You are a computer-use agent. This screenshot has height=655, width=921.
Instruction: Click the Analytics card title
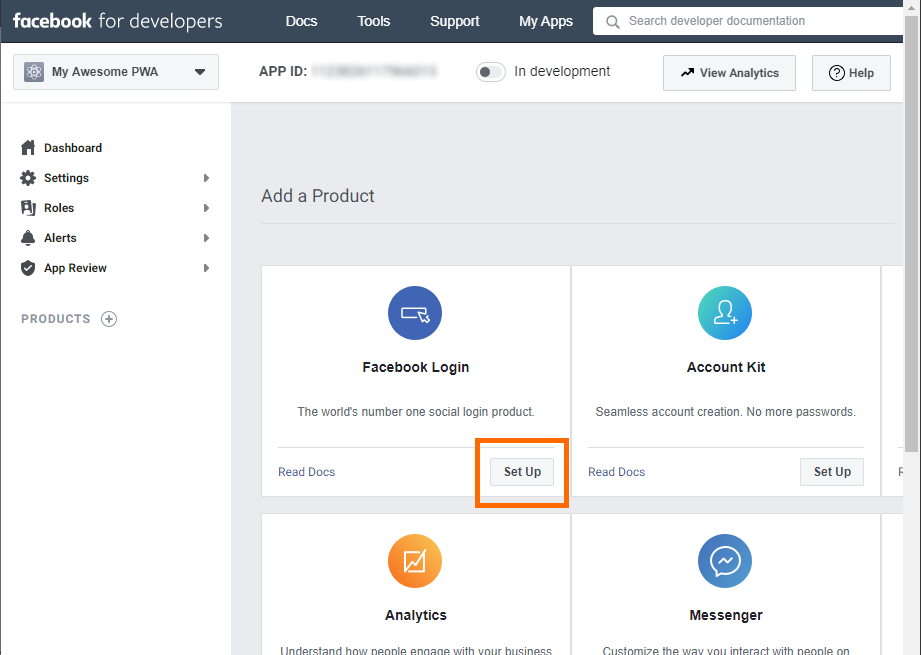pos(415,615)
